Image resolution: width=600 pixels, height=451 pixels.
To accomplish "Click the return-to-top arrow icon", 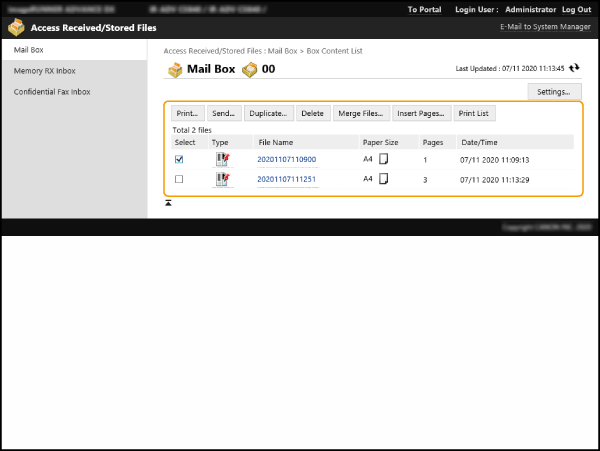I will click(x=169, y=203).
